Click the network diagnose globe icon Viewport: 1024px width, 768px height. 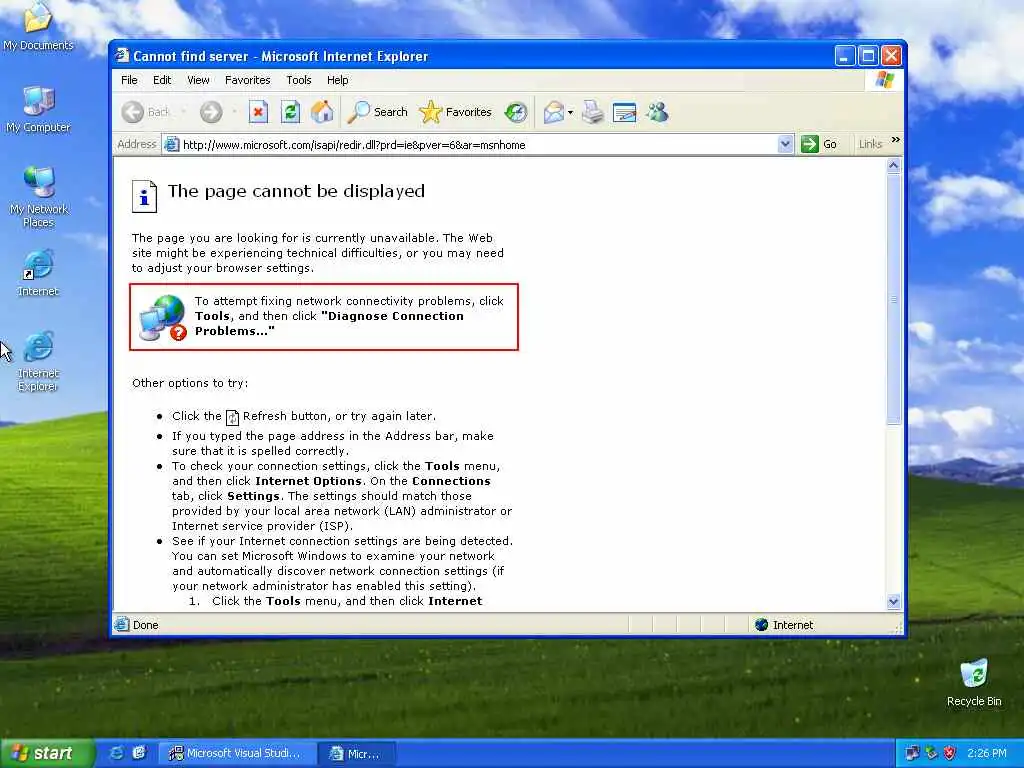[x=163, y=318]
